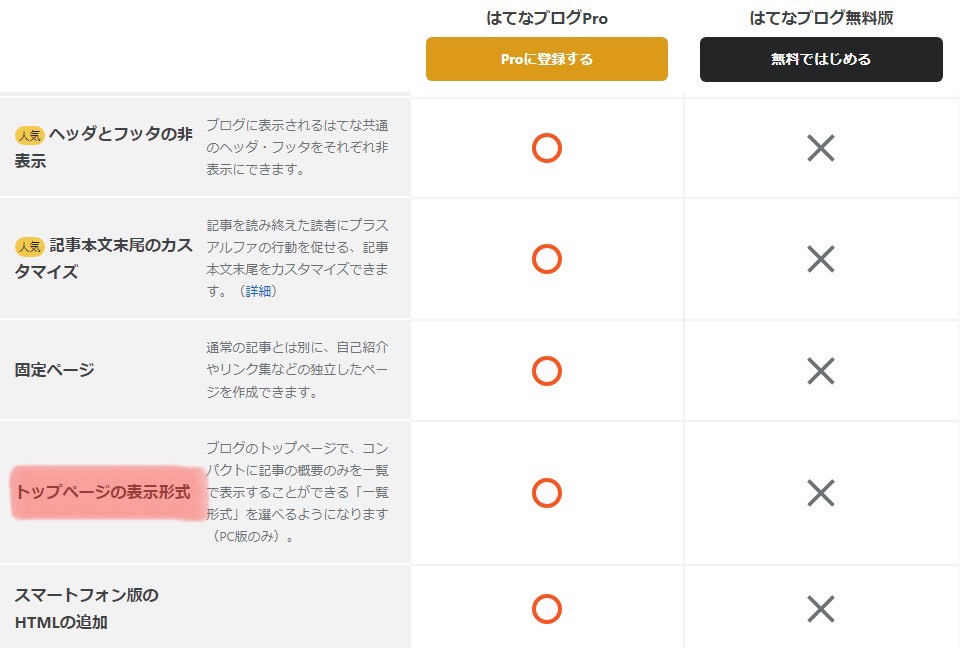Click the 人気 badge beside ヘッダとフッタの非表示
Viewport: 964px width, 648px height.
(30, 135)
